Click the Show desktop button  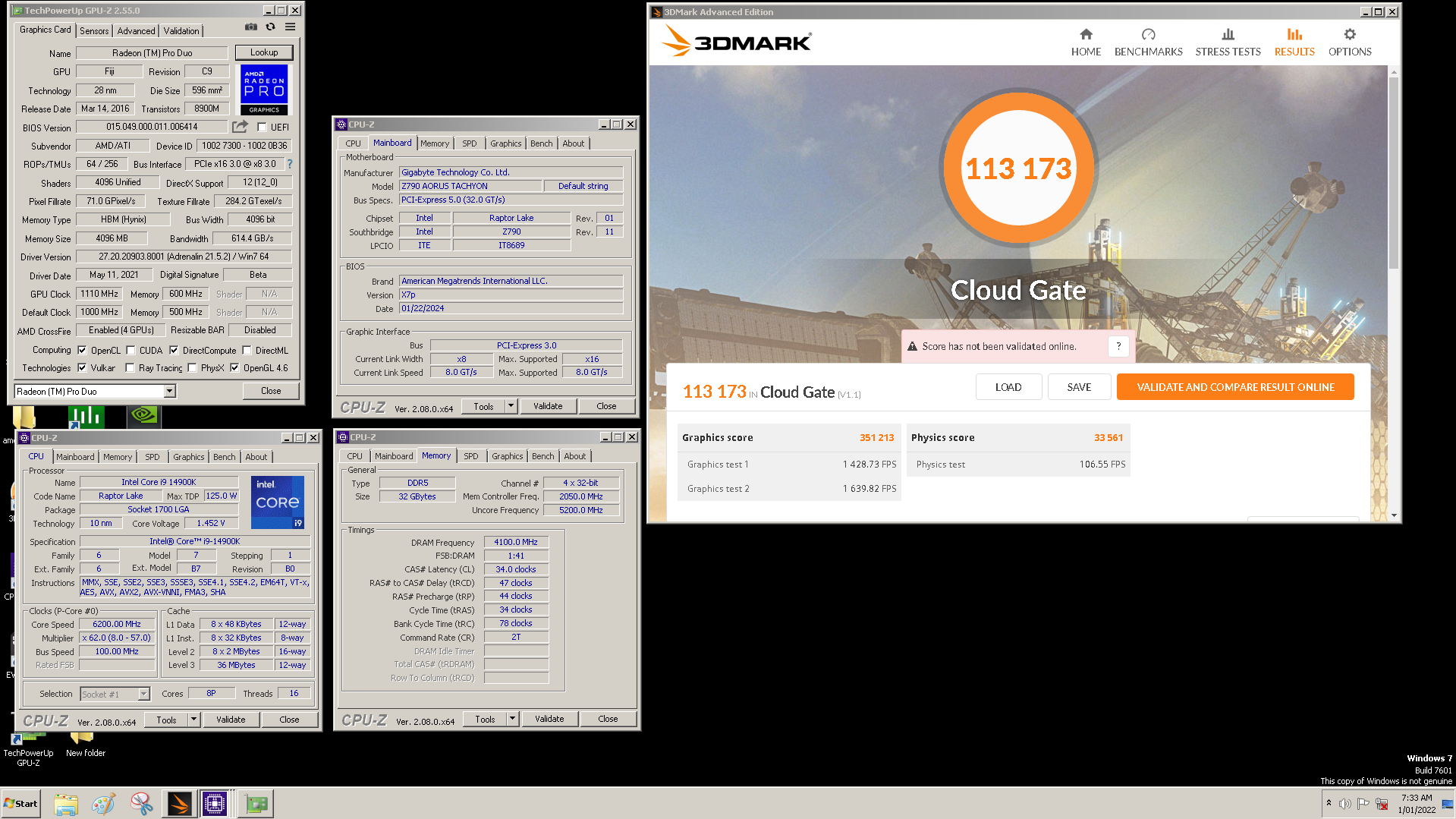1448,804
